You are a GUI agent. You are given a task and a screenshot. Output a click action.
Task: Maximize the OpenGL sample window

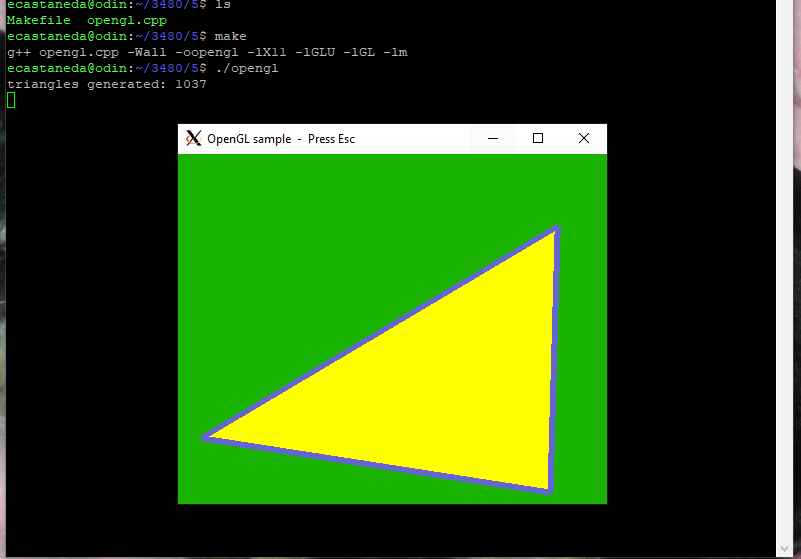pyautogui.click(x=538, y=138)
